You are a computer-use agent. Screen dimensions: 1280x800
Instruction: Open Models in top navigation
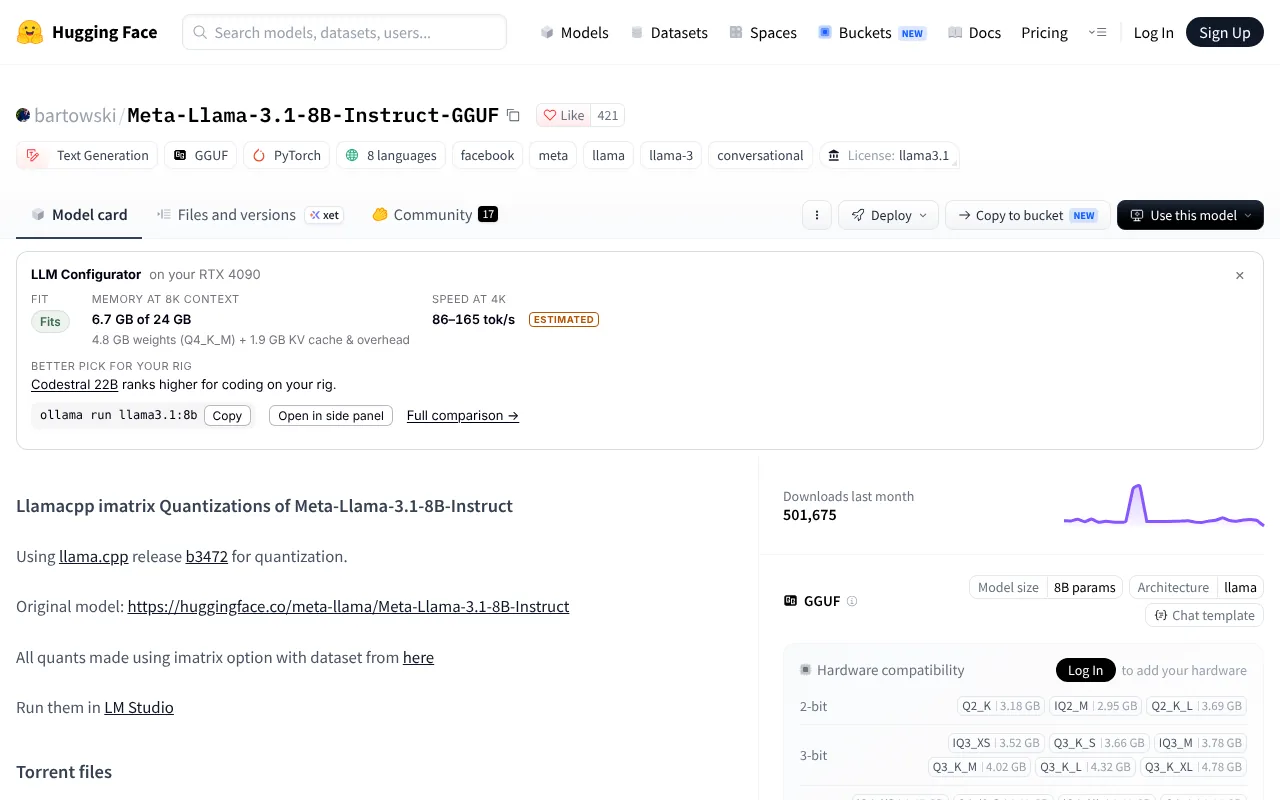(575, 32)
